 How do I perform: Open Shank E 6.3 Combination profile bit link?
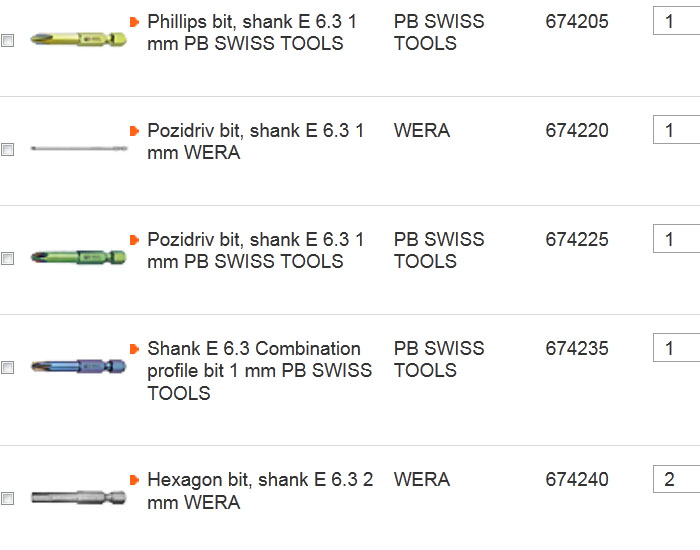(258, 370)
